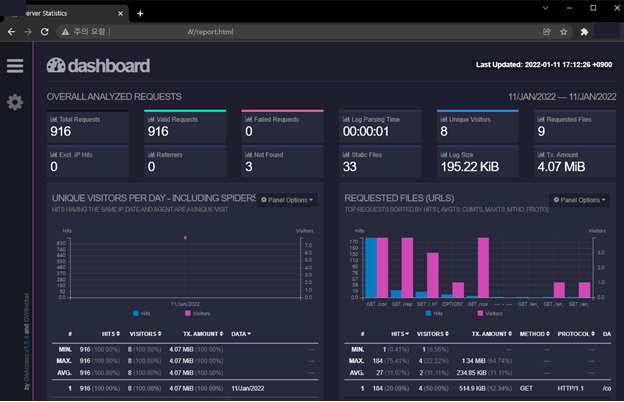The width and height of the screenshot is (624, 402).
Task: Select the Server Statistics browser tab
Action: tap(60, 12)
